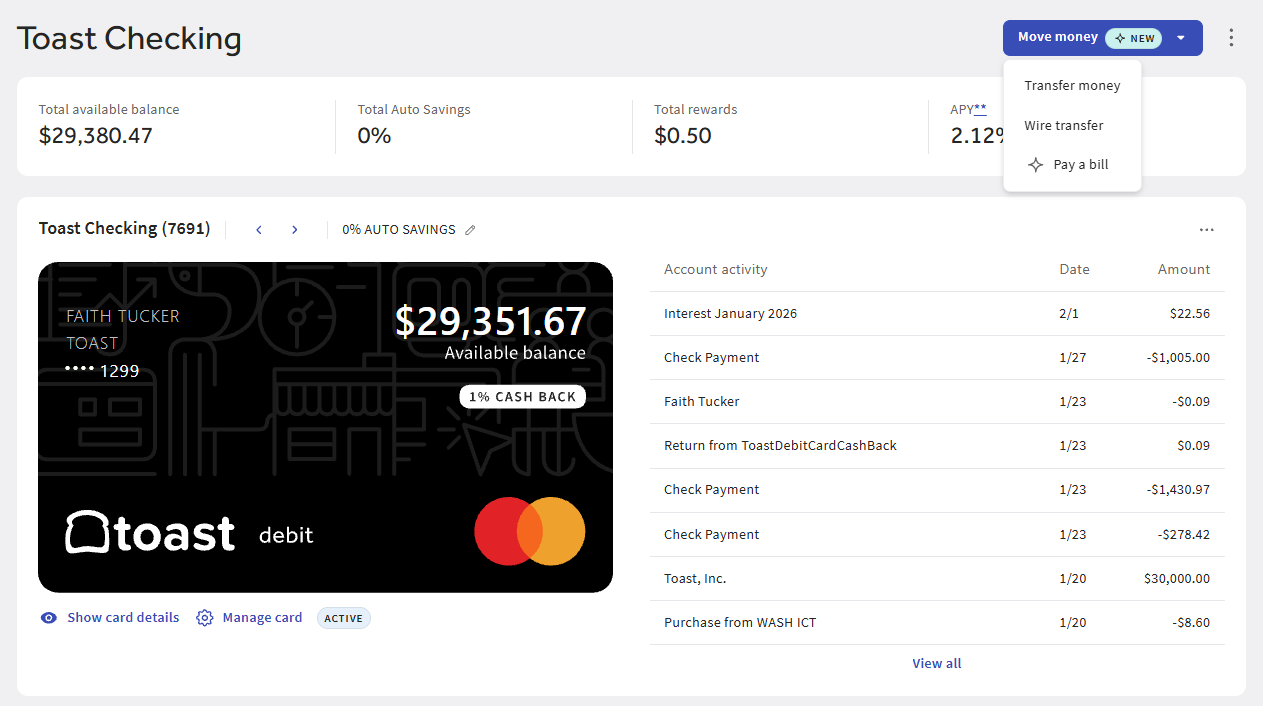Screen dimensions: 1263x706
Task: Click the eye icon to show card details
Action: click(x=48, y=618)
